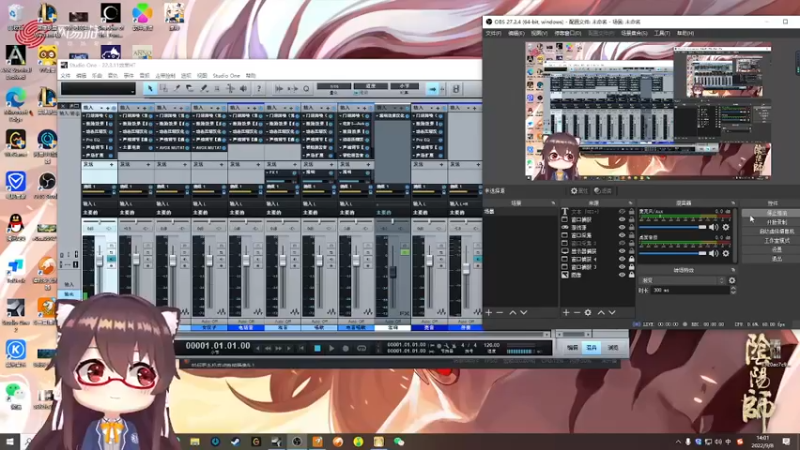Move source up with Sources up arrow
Image resolution: width=800 pixels, height=450 pixels.
601,312
